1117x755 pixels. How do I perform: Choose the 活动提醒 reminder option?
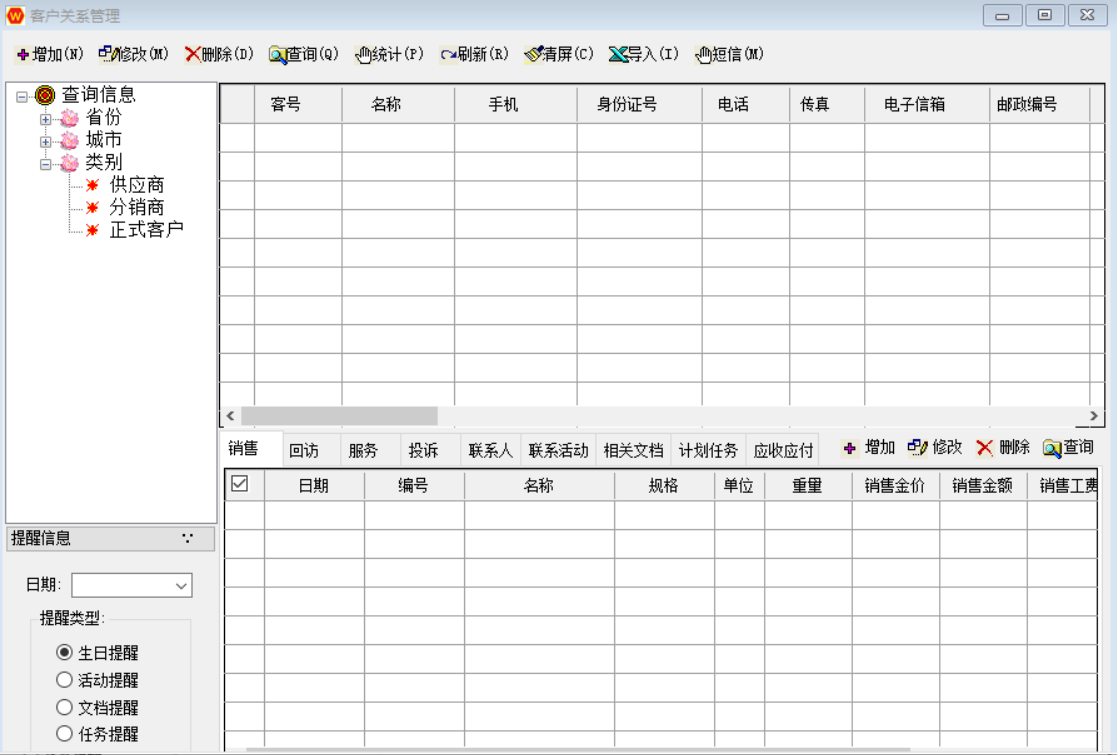[65, 680]
